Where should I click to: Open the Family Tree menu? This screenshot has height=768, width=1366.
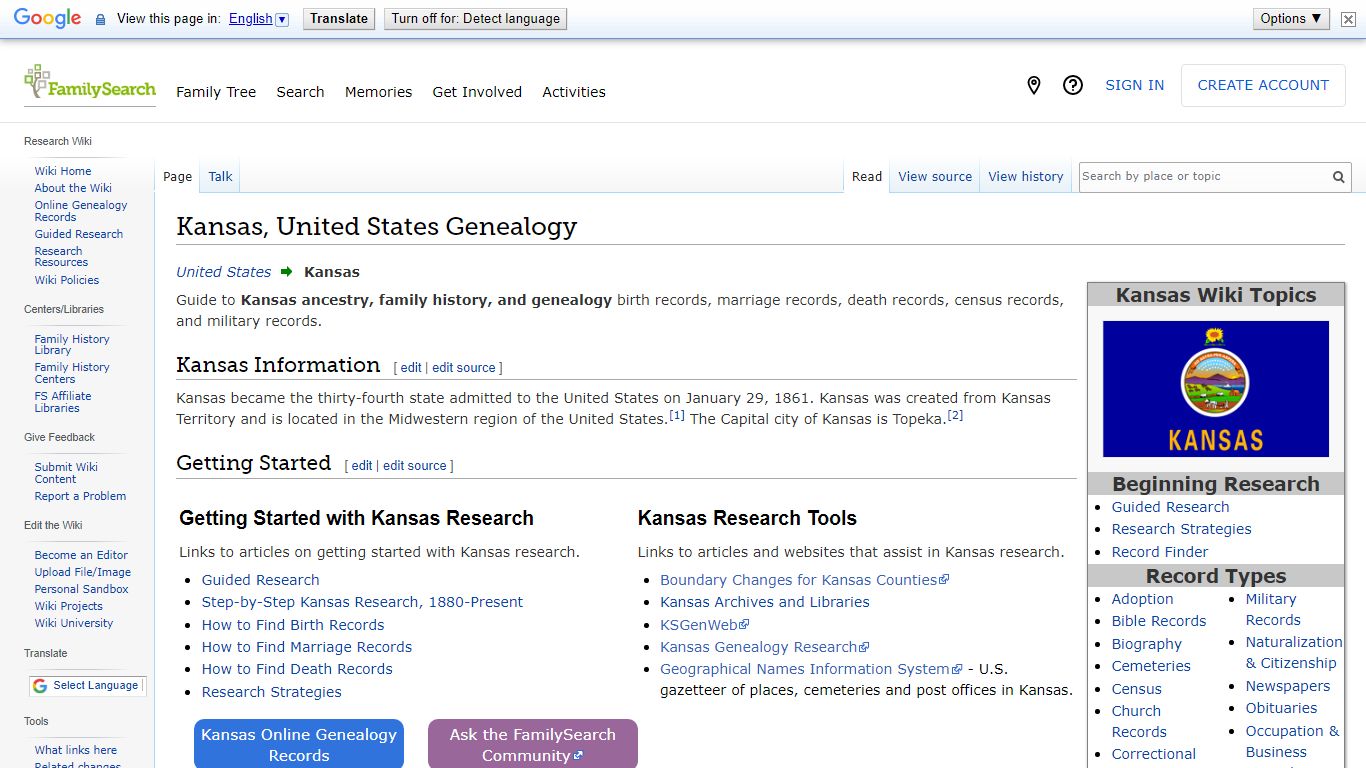(216, 92)
